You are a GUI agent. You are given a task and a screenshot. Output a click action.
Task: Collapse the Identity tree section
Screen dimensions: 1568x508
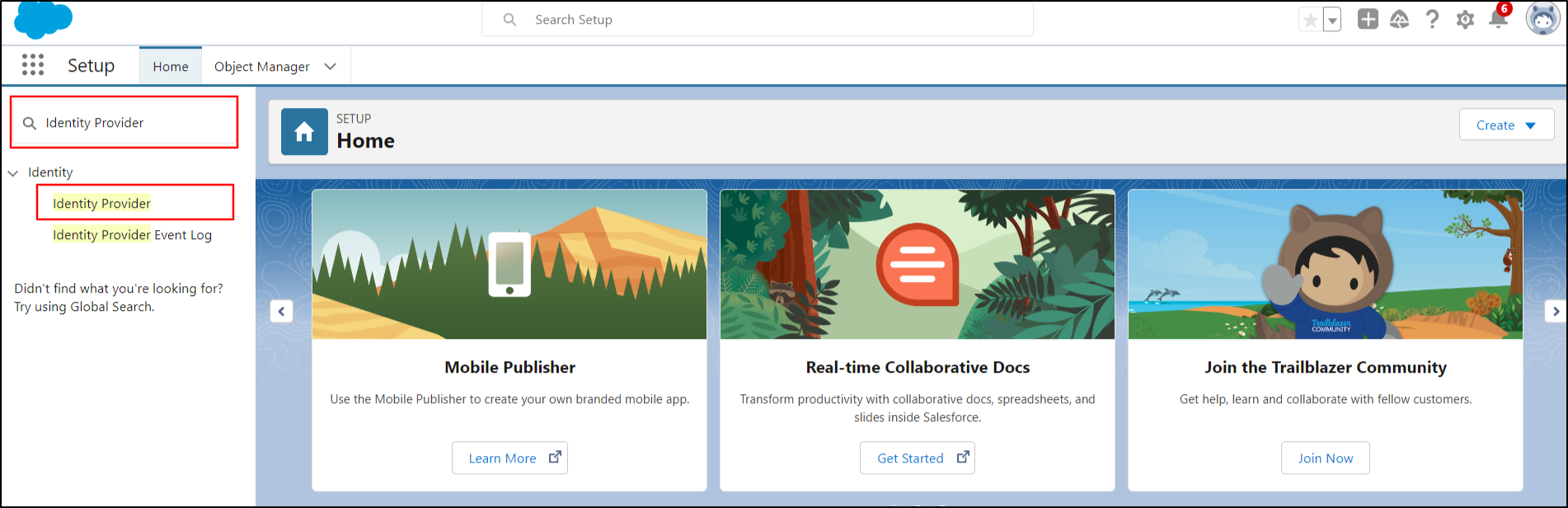click(x=13, y=173)
